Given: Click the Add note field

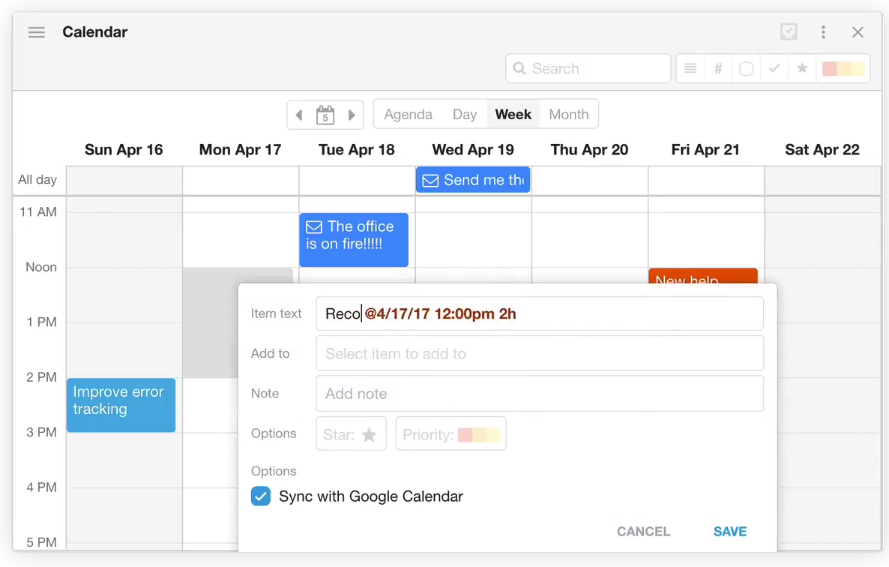Looking at the screenshot, I should point(539,394).
